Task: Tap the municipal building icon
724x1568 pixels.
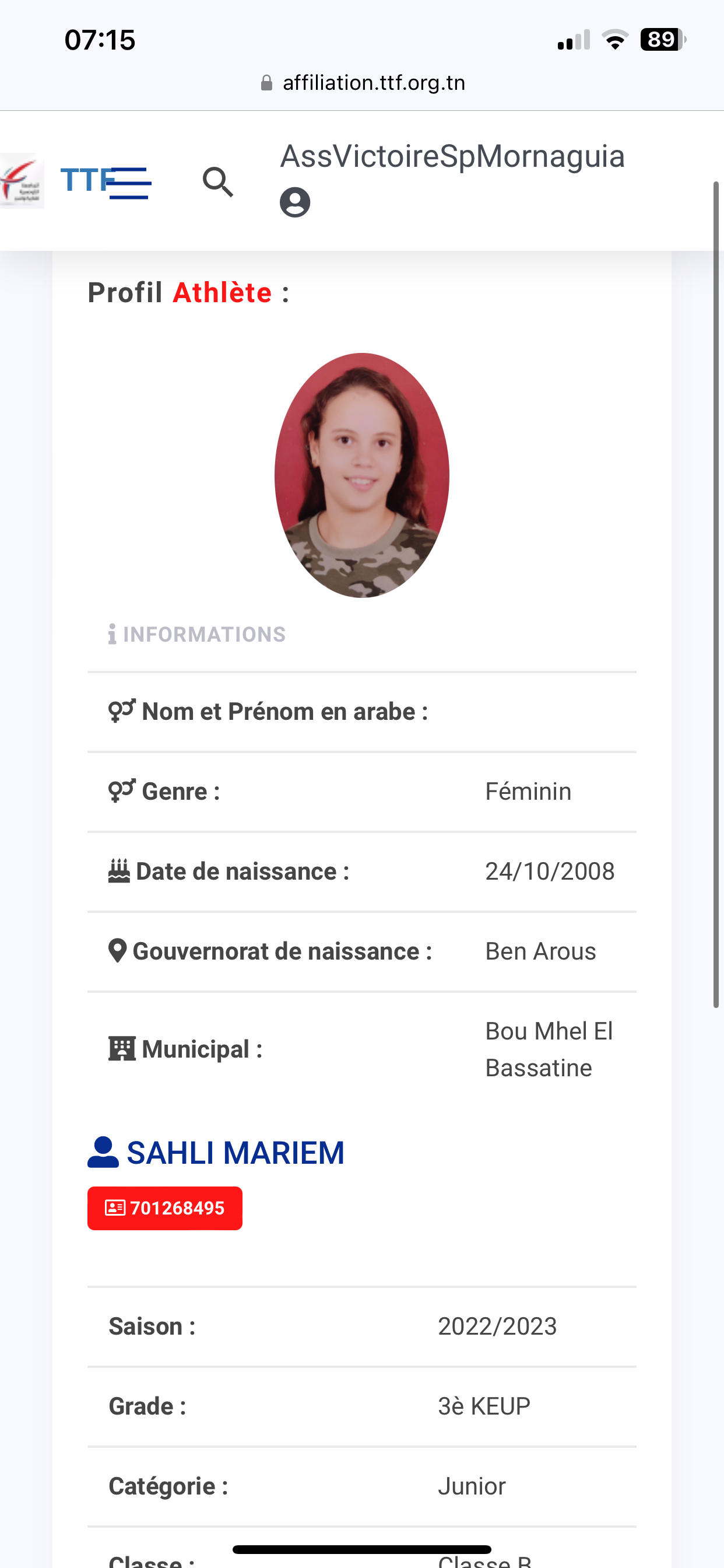Action: pos(122,1049)
